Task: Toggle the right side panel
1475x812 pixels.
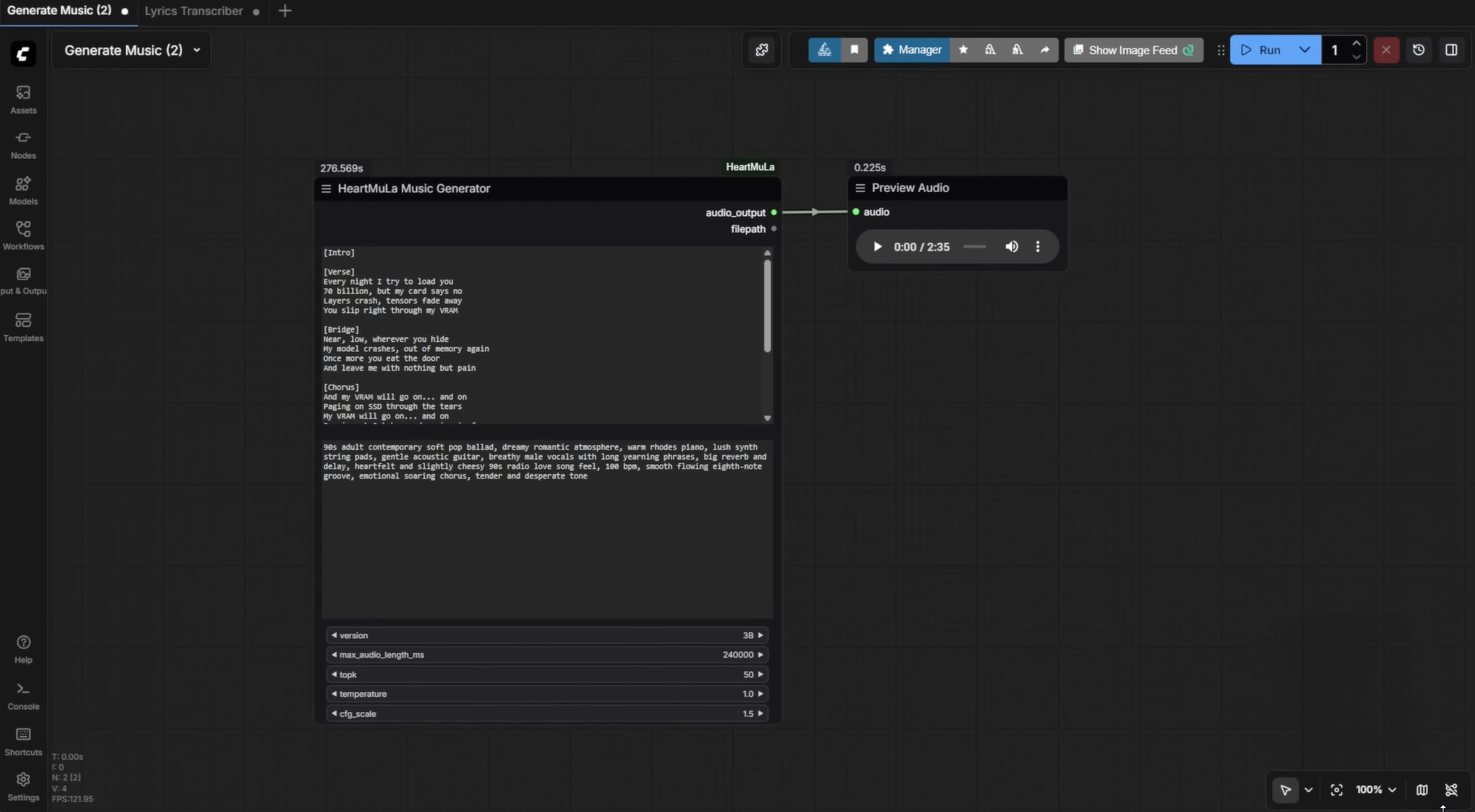Action: tap(1451, 50)
